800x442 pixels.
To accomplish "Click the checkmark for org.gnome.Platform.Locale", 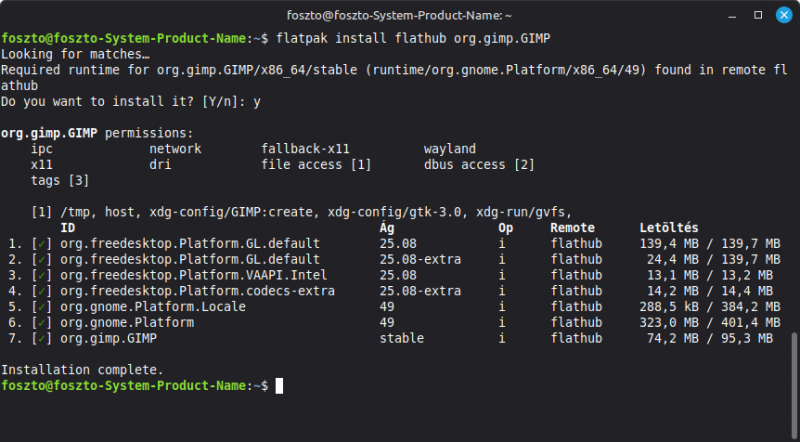I will (42, 307).
